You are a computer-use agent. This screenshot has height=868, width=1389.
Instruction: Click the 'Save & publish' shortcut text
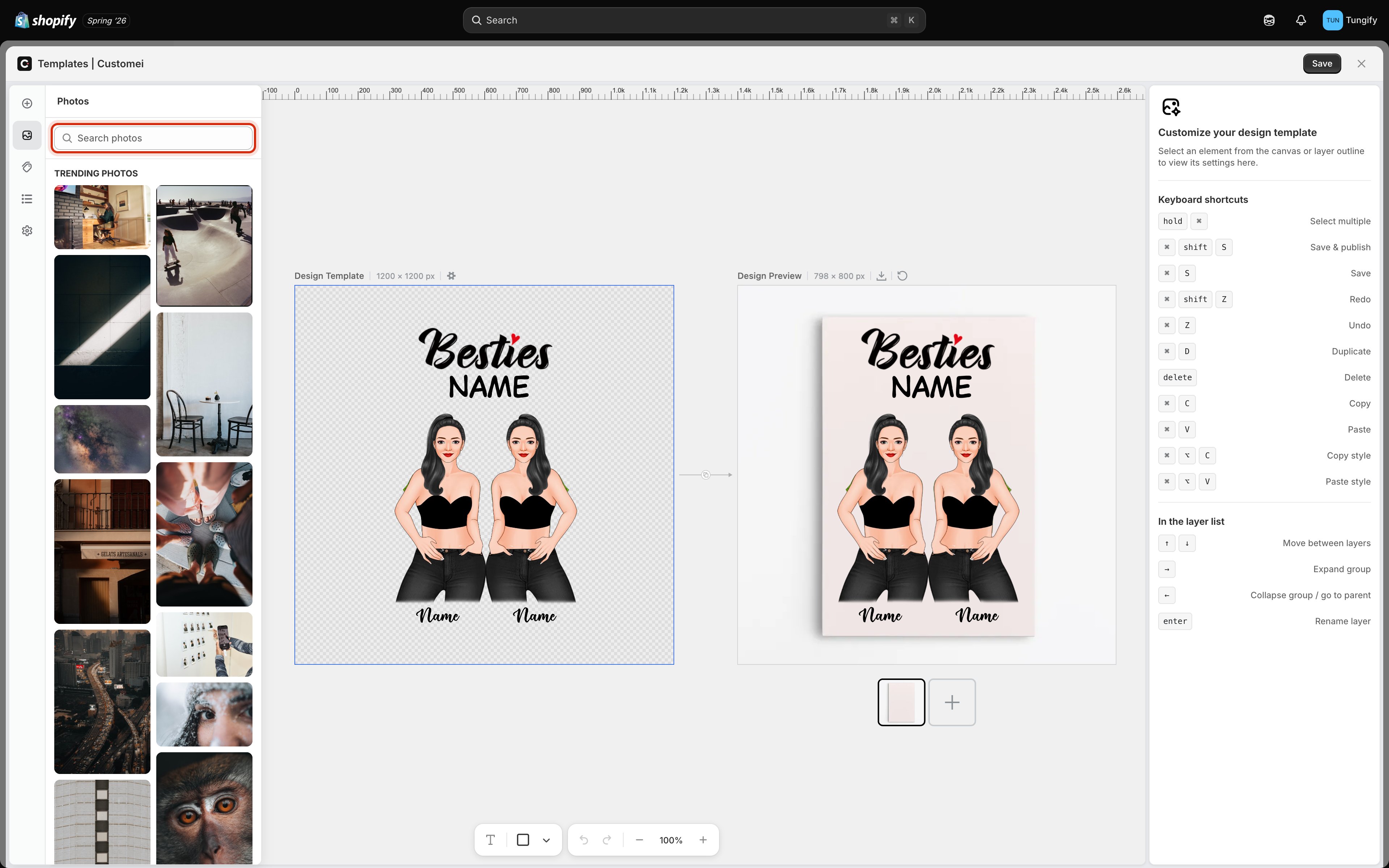tap(1340, 247)
